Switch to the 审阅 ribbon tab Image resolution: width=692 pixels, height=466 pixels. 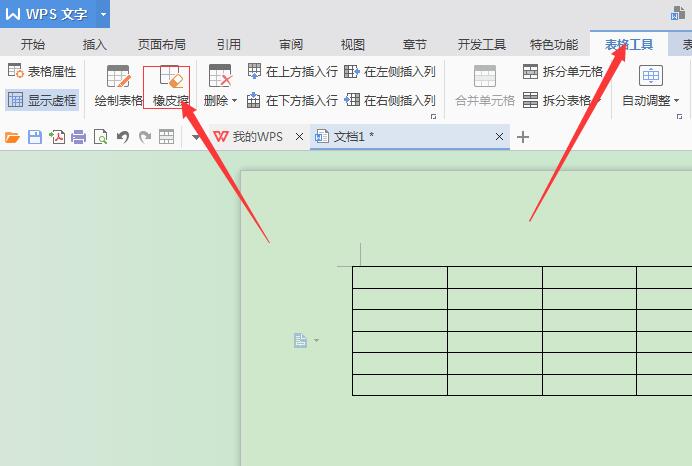click(291, 45)
